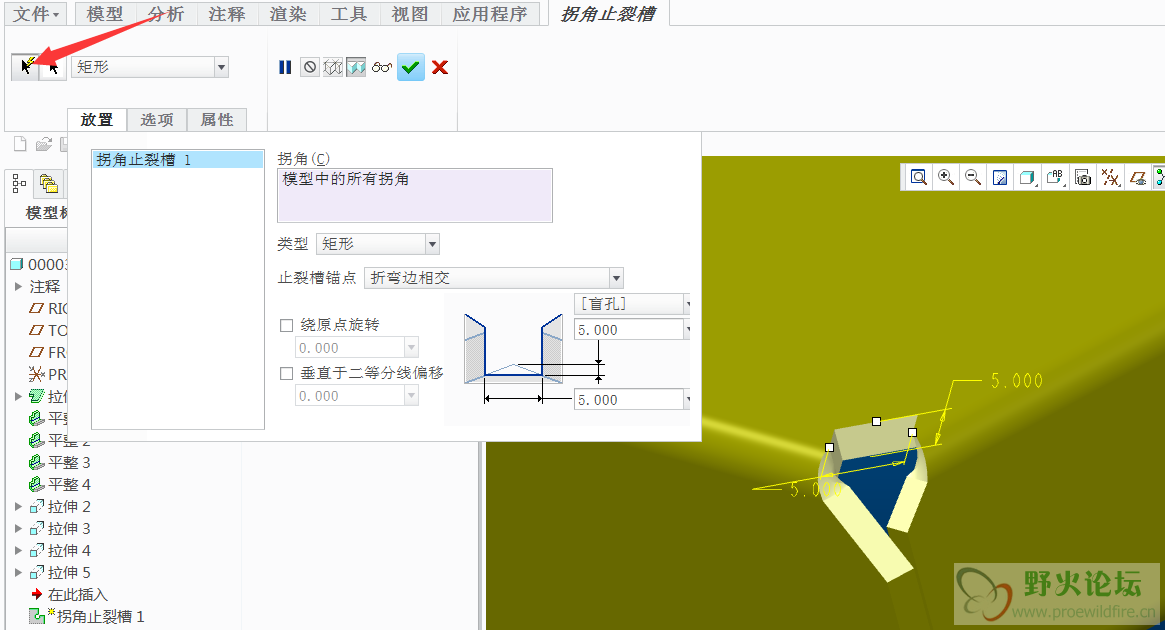Select the 拐角止裂槽 ribbon tab
Screen dimensions: 1165x630
pyautogui.click(x=609, y=14)
